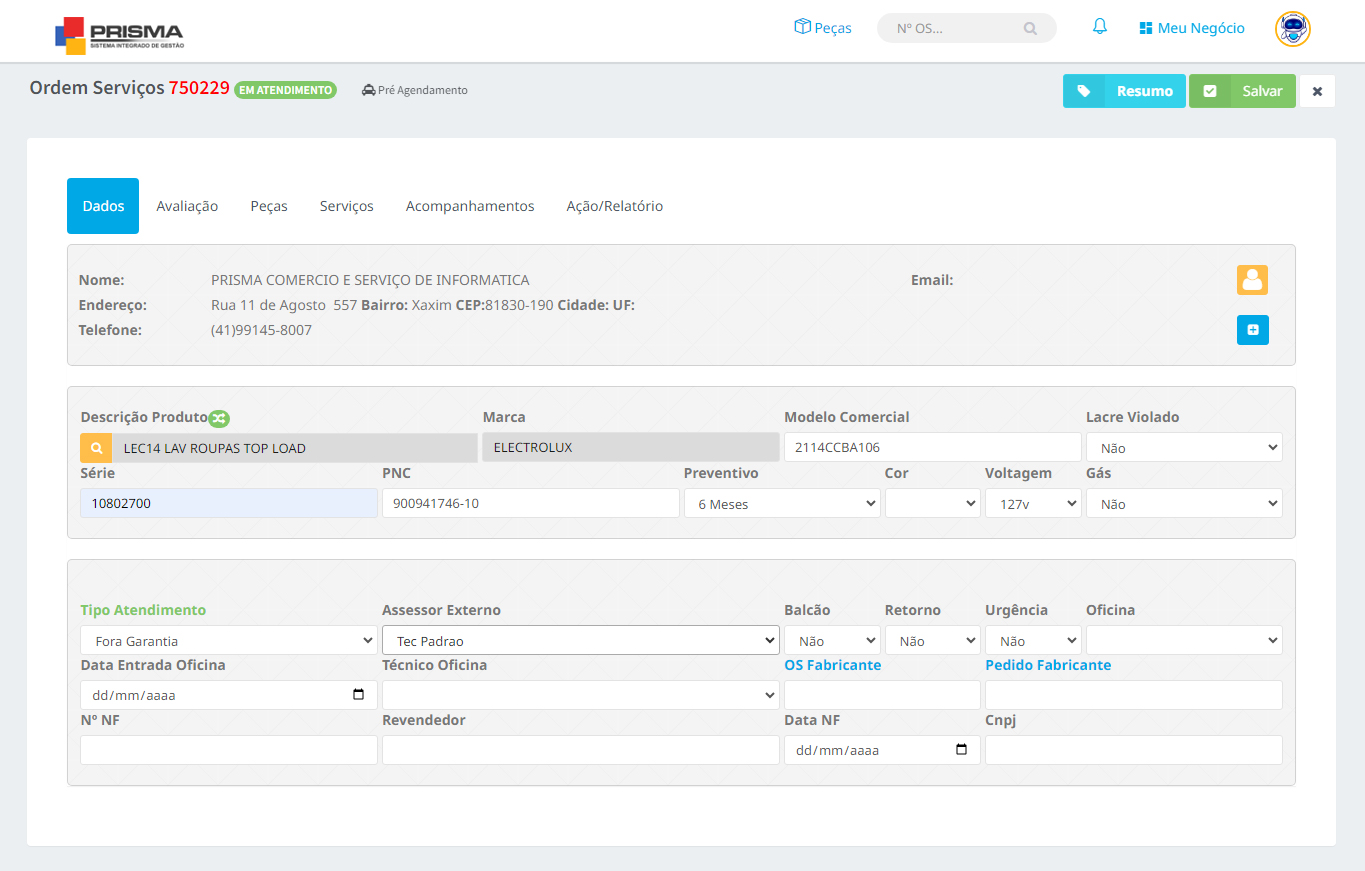Image resolution: width=1365 pixels, height=871 pixels.
Task: Click the Resumo button
Action: (x=1124, y=91)
